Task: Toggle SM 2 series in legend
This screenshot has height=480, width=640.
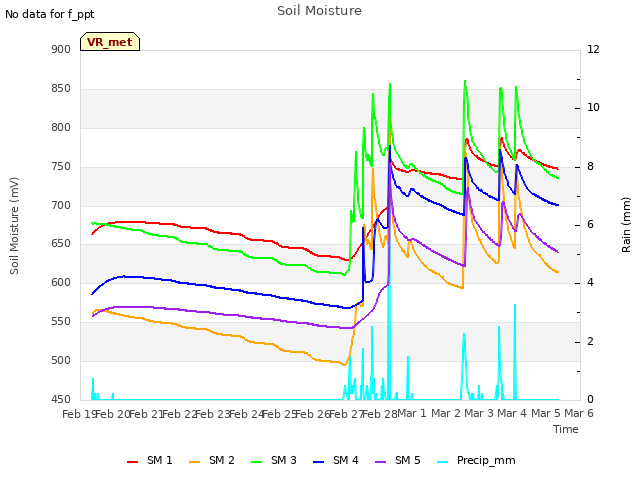Action: pos(212,461)
